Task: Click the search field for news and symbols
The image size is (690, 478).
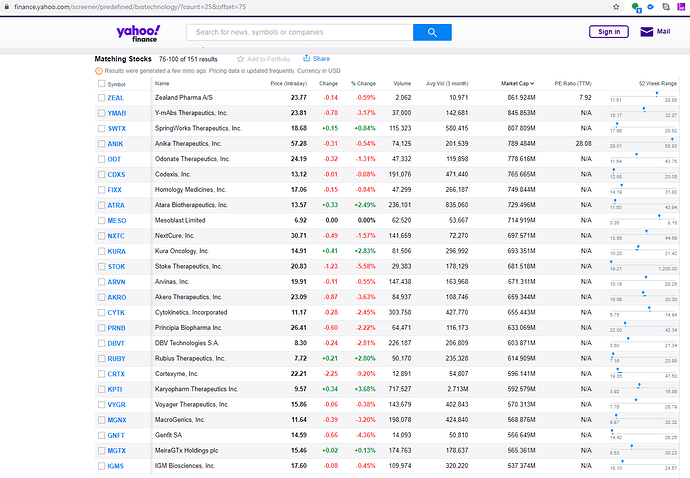Action: [299, 32]
